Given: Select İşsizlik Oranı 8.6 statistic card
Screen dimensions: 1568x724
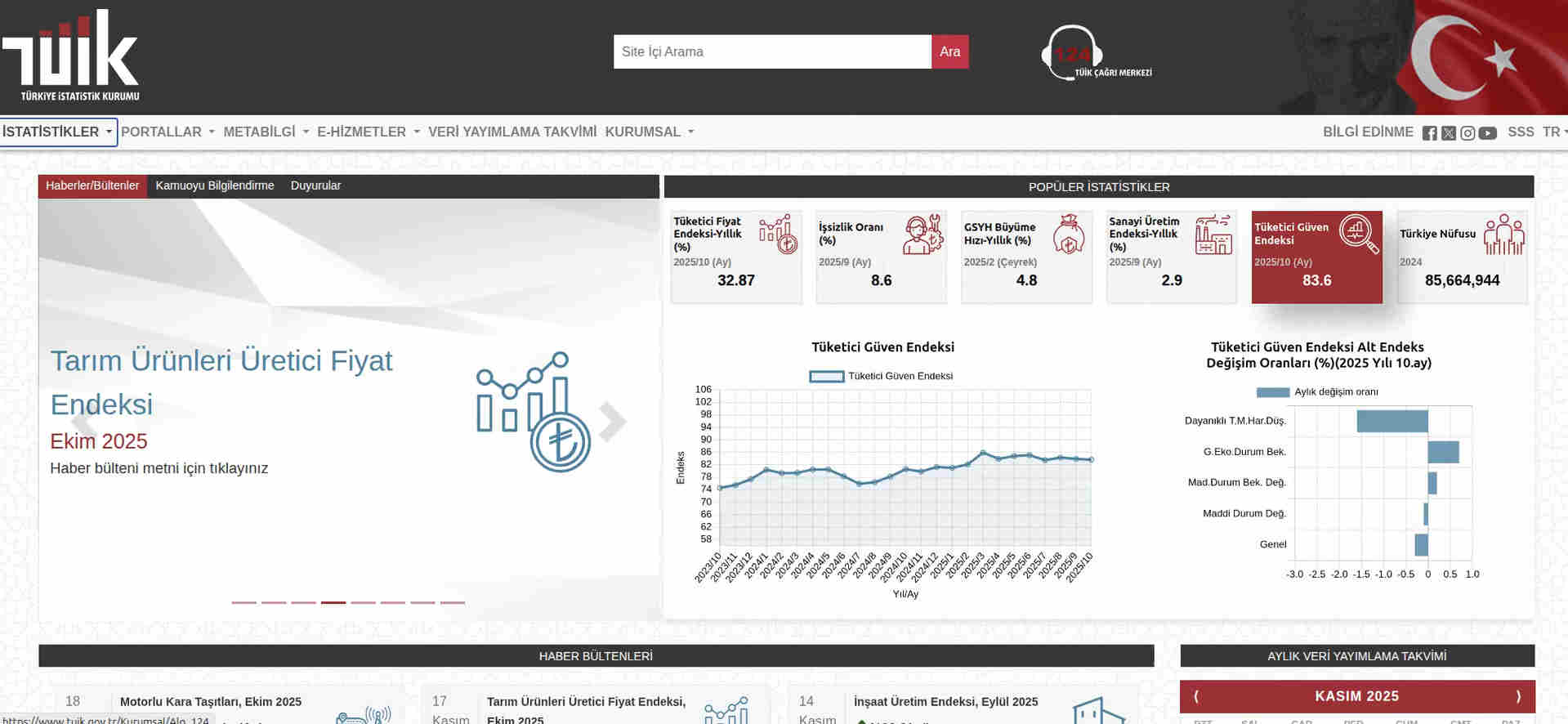Looking at the screenshot, I should (881, 257).
